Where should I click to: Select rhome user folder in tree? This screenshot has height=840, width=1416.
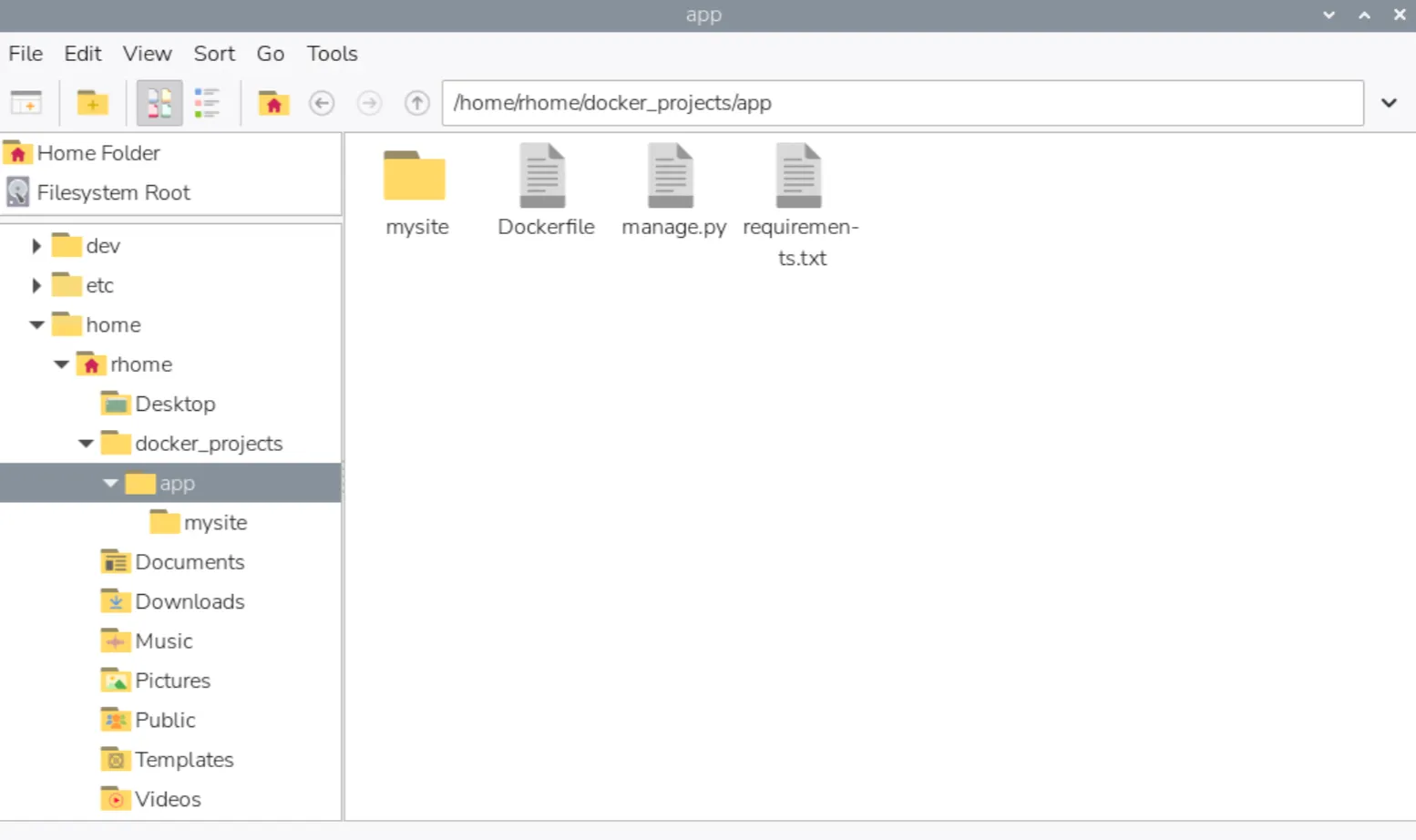[124, 364]
